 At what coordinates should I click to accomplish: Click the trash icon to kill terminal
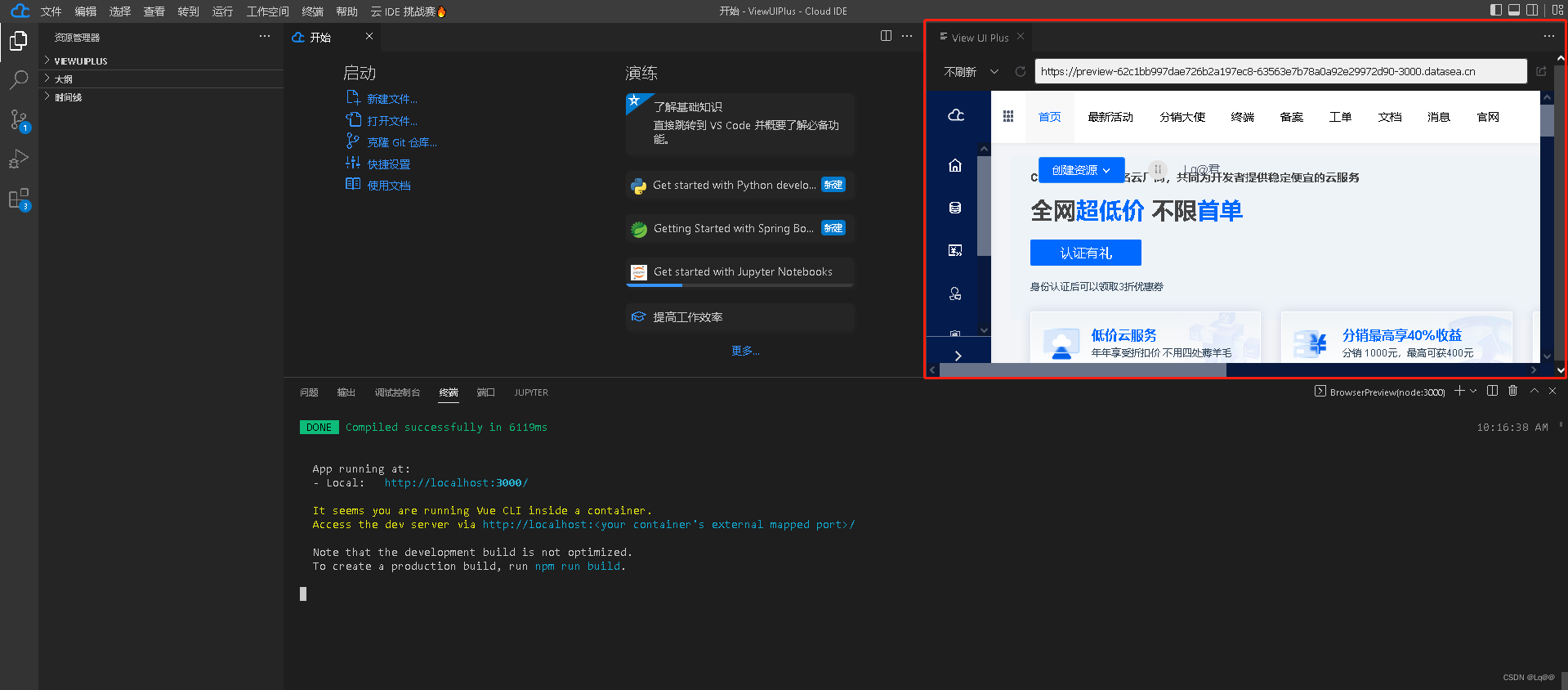coord(1512,391)
